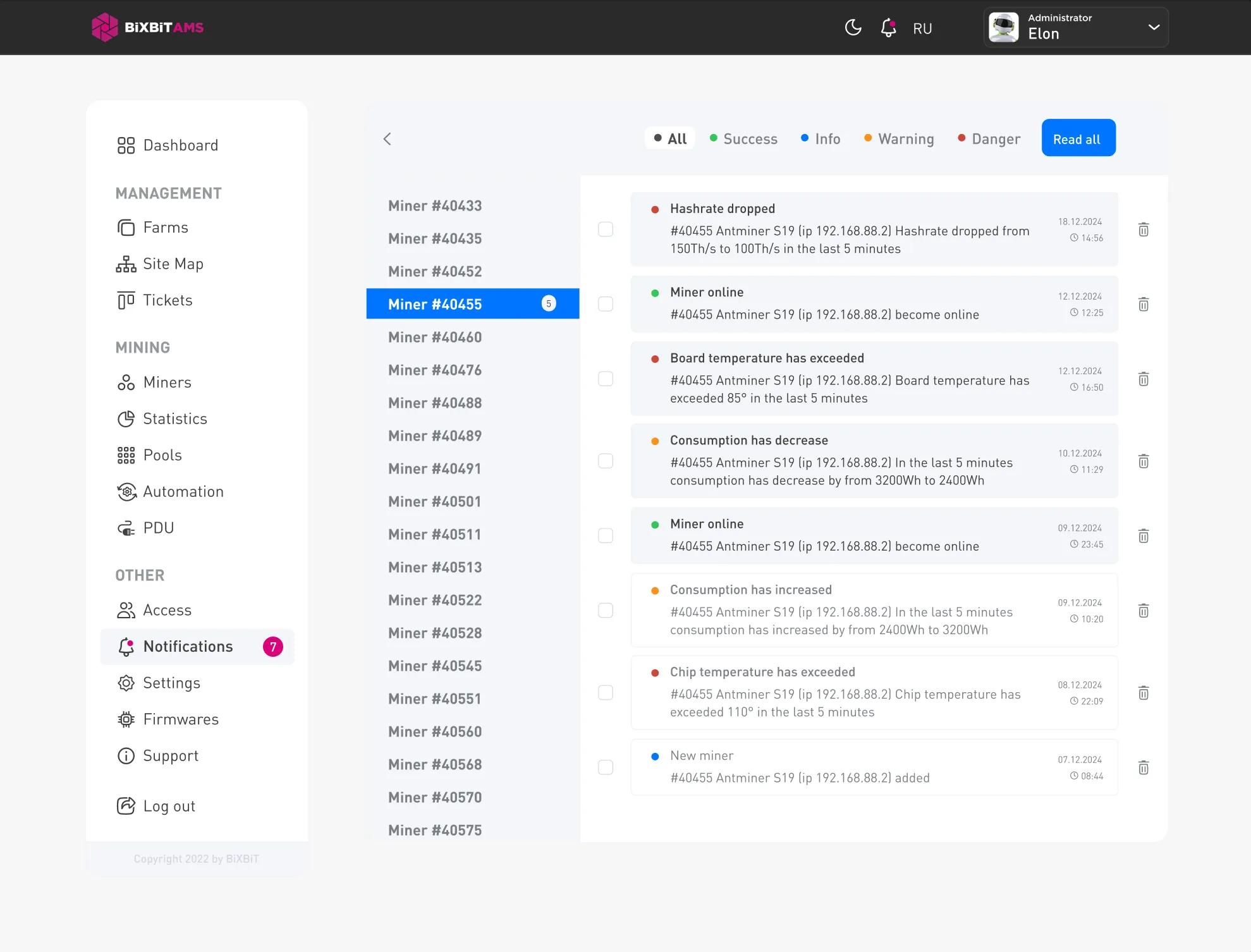Delete the Board temperature exceeded notification
The width and height of the screenshot is (1251, 952).
point(1144,379)
